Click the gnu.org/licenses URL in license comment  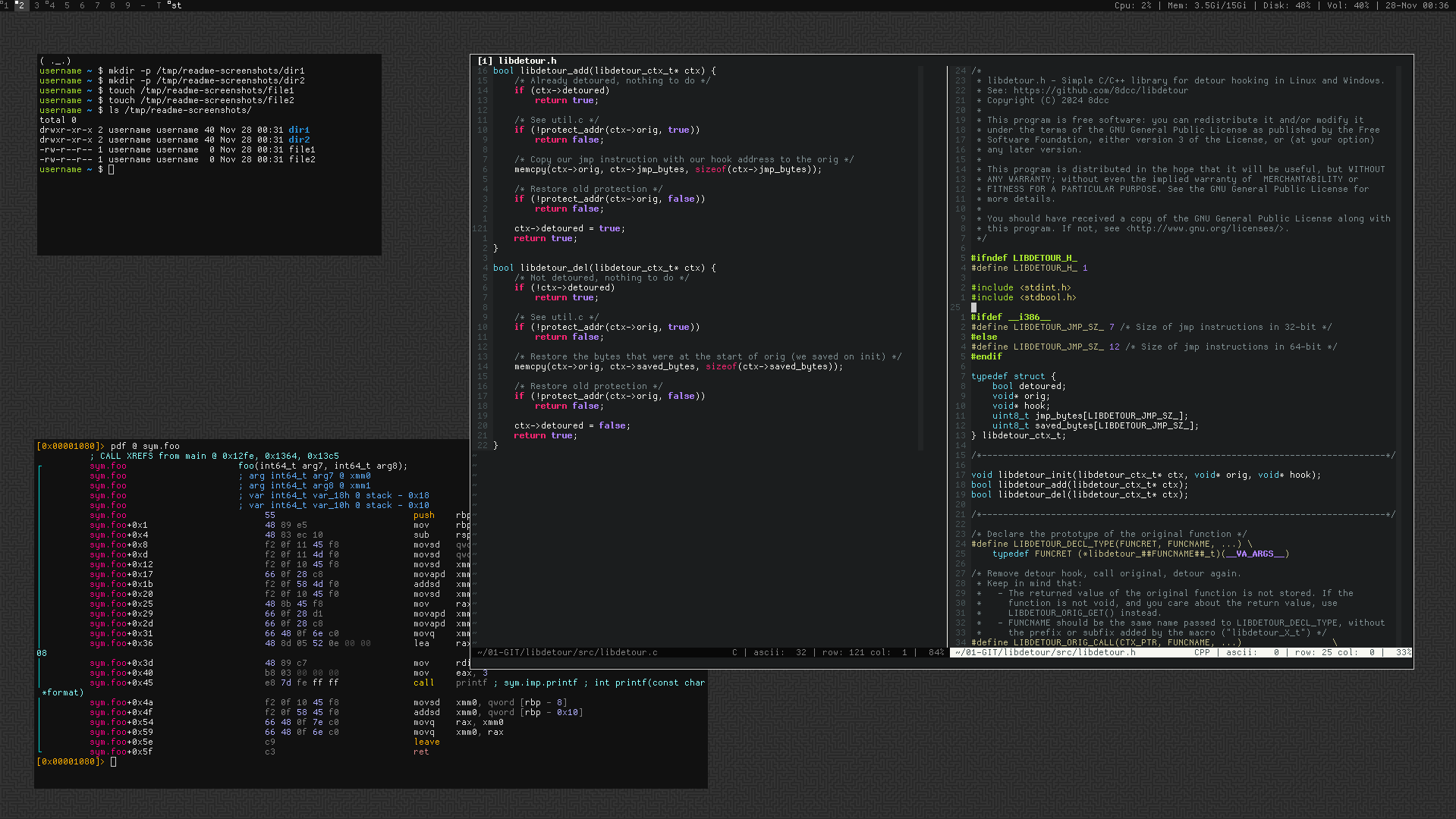coord(1204,228)
